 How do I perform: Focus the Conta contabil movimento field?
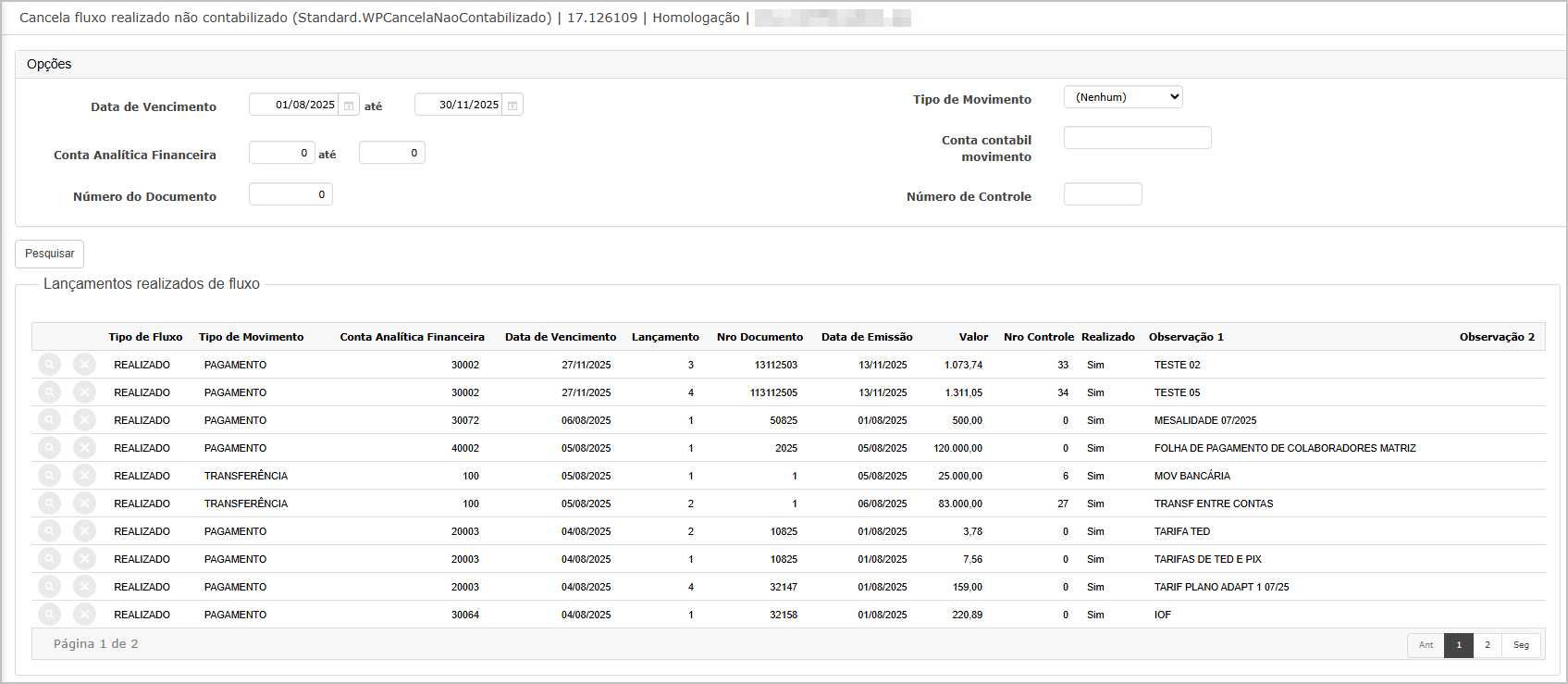coord(1137,138)
